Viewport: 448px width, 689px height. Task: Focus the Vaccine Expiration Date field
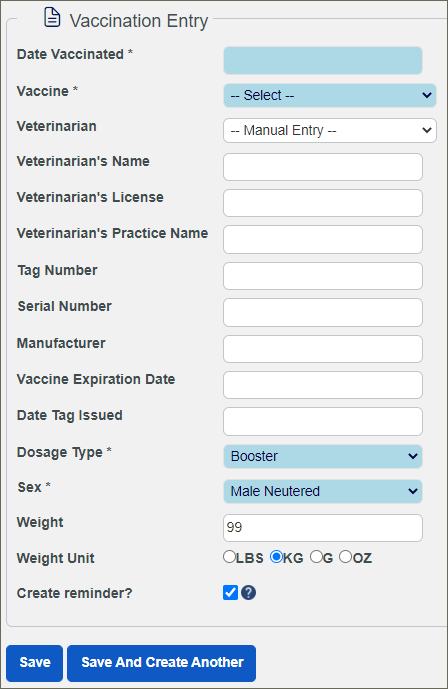click(x=323, y=385)
